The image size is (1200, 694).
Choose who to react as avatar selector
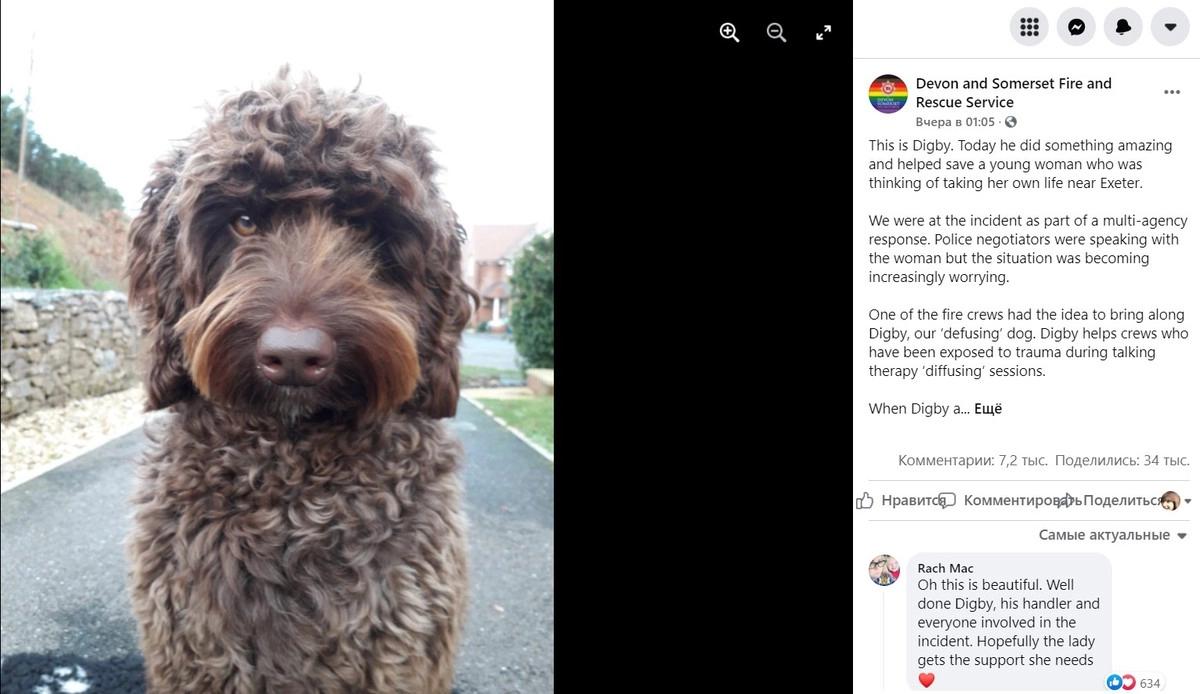pos(1176,501)
